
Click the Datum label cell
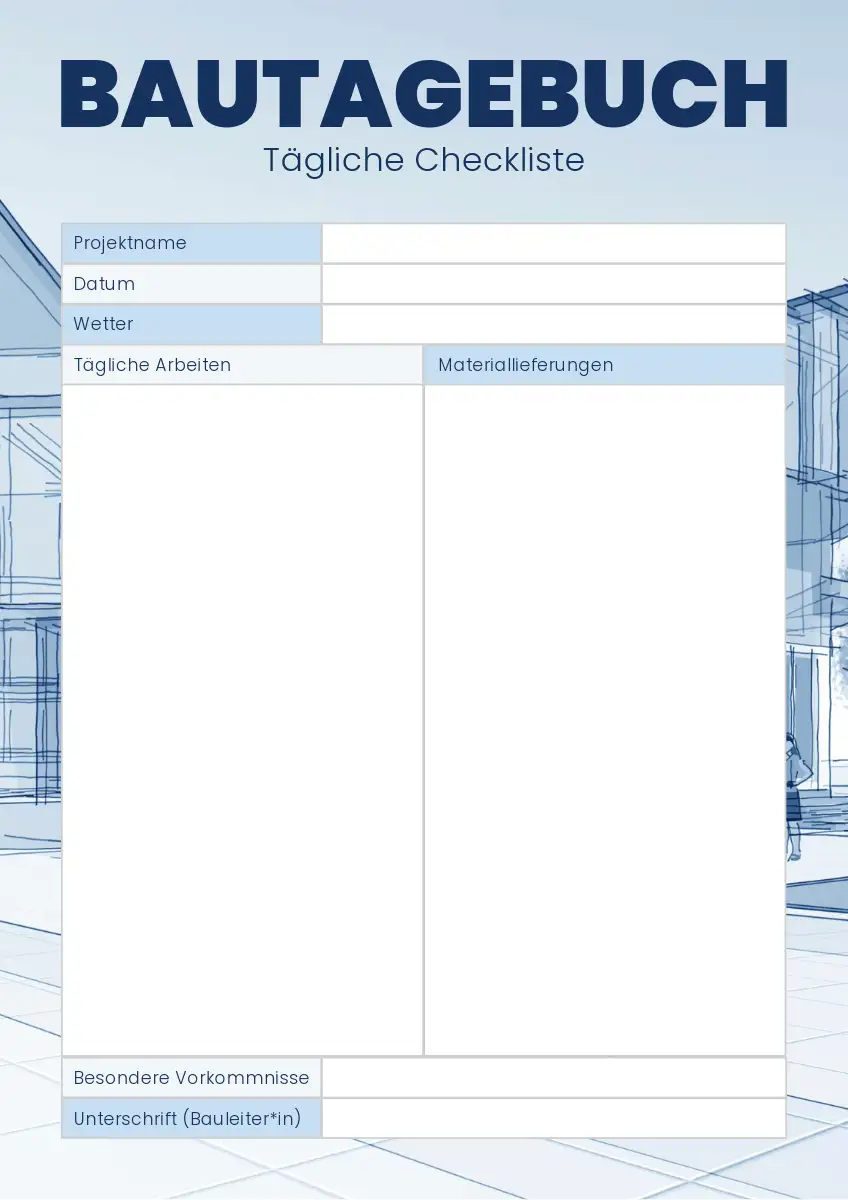tap(191, 284)
